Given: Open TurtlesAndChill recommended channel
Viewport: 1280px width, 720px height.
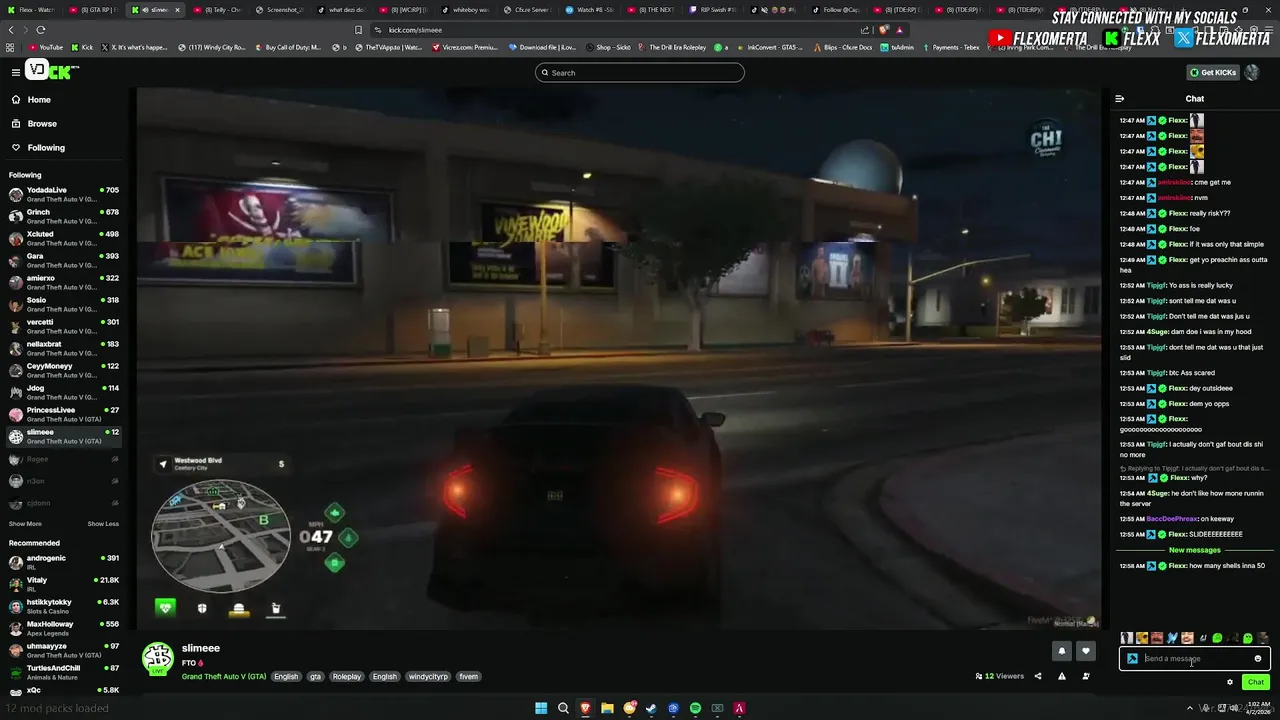Looking at the screenshot, I should (64, 671).
